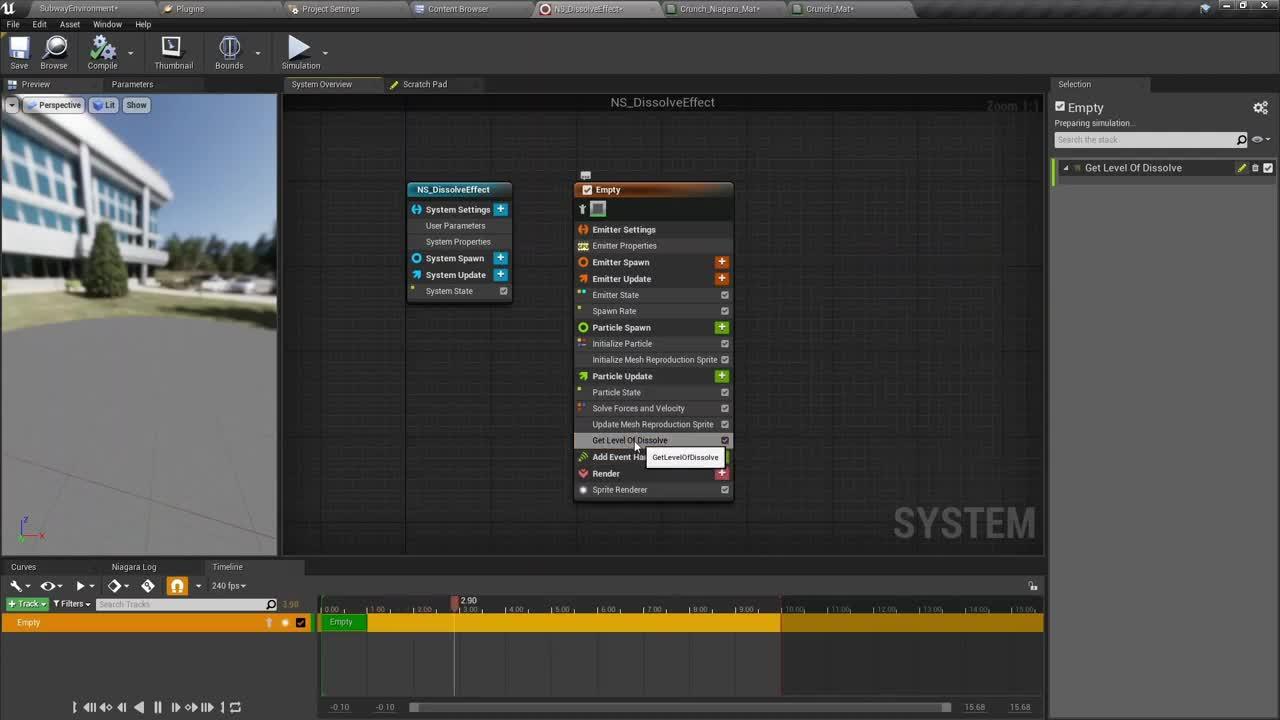Disable the Particle State module

coord(725,392)
